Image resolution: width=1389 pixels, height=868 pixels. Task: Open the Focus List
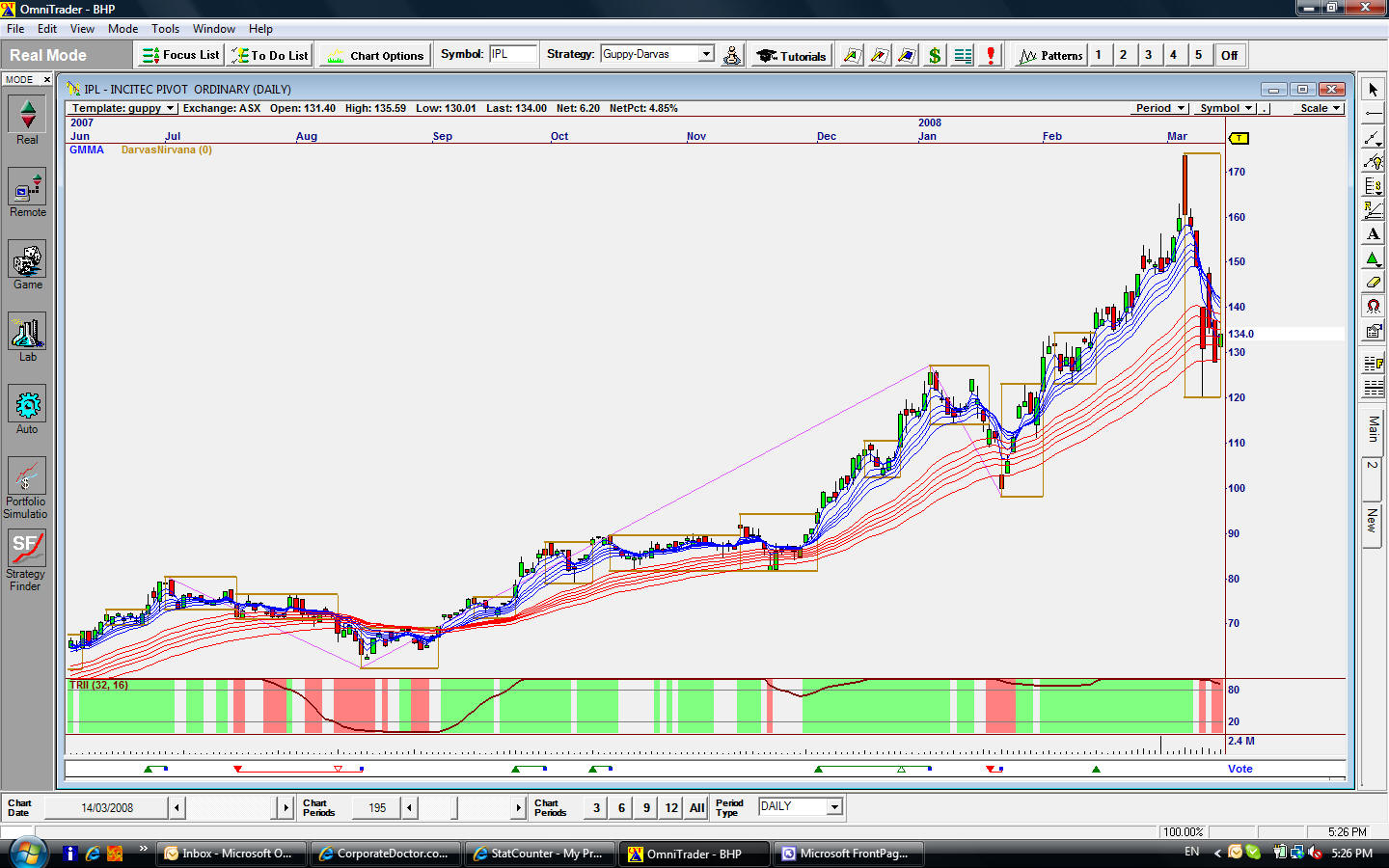tap(181, 55)
